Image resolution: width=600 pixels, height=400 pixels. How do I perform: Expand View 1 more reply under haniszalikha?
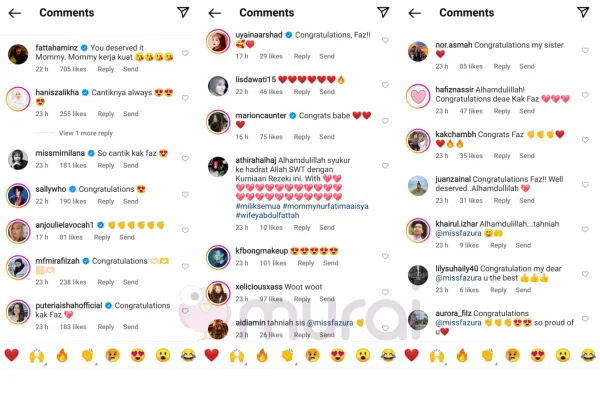click(x=86, y=133)
